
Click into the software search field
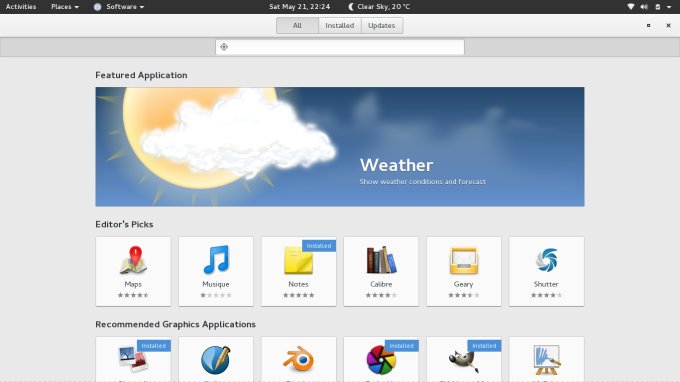point(340,47)
